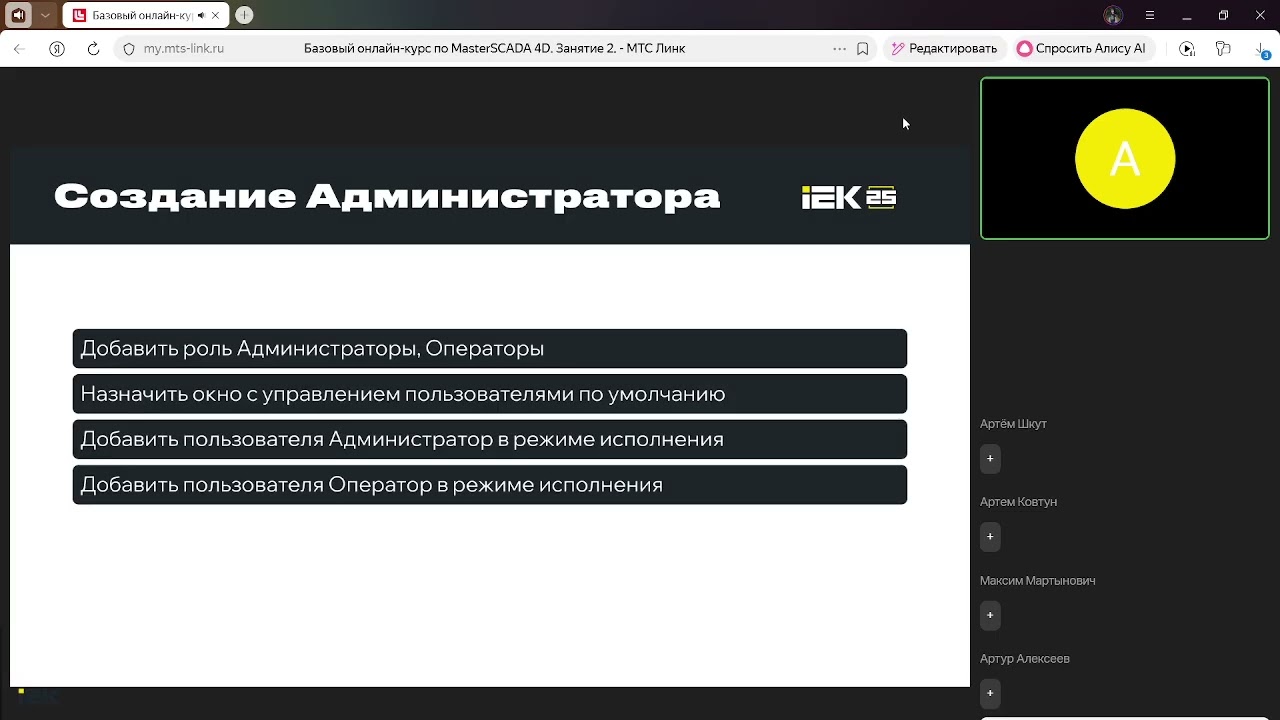Go back with the browser back arrow
Image resolution: width=1280 pixels, height=720 pixels.
19,48
